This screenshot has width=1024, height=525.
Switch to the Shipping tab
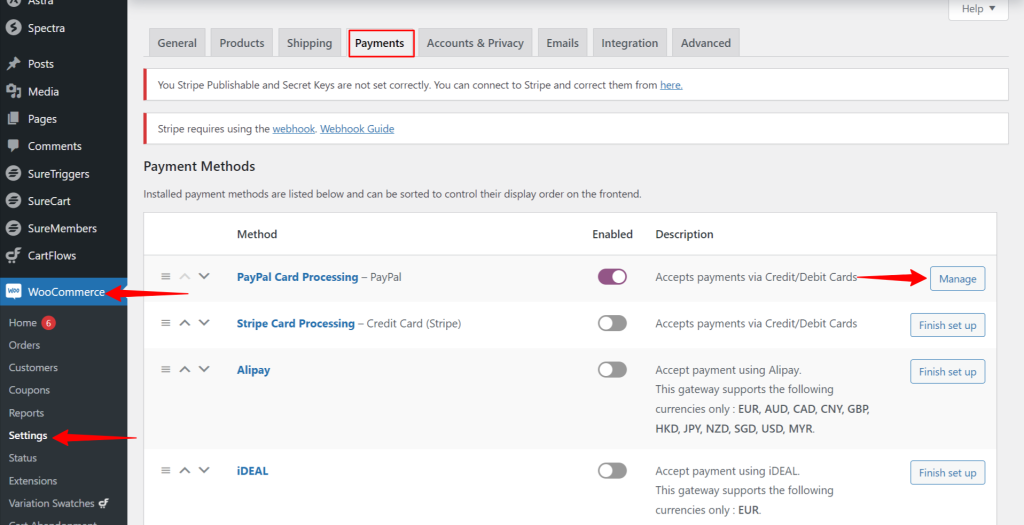[x=310, y=43]
